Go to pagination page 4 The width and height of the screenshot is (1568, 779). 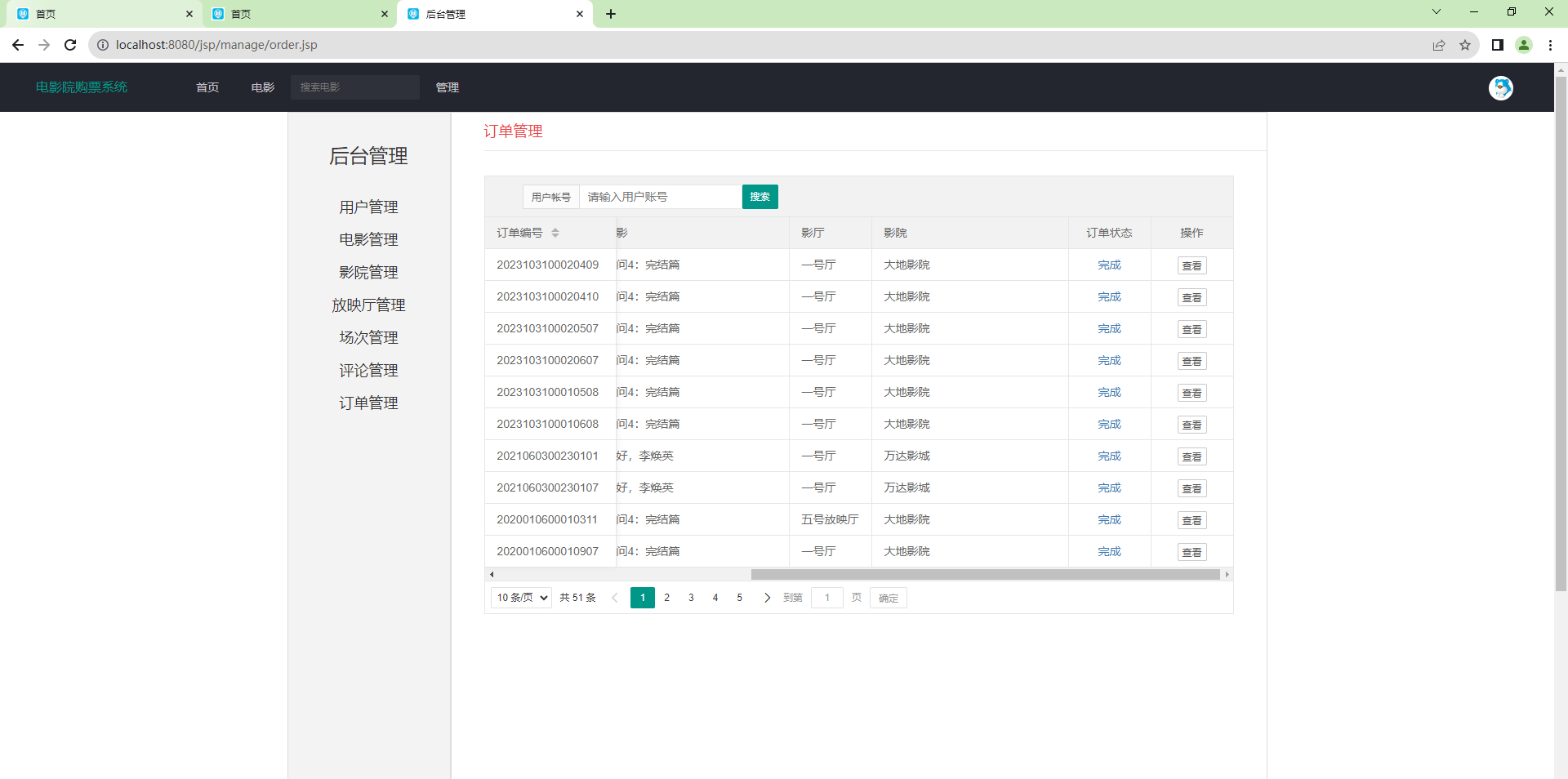pos(715,598)
